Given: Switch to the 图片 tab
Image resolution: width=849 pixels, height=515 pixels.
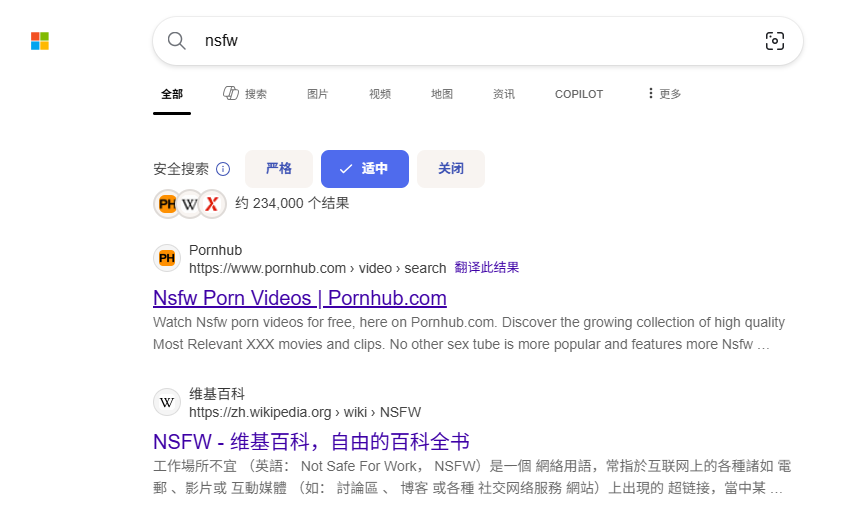Looking at the screenshot, I should tap(317, 94).
